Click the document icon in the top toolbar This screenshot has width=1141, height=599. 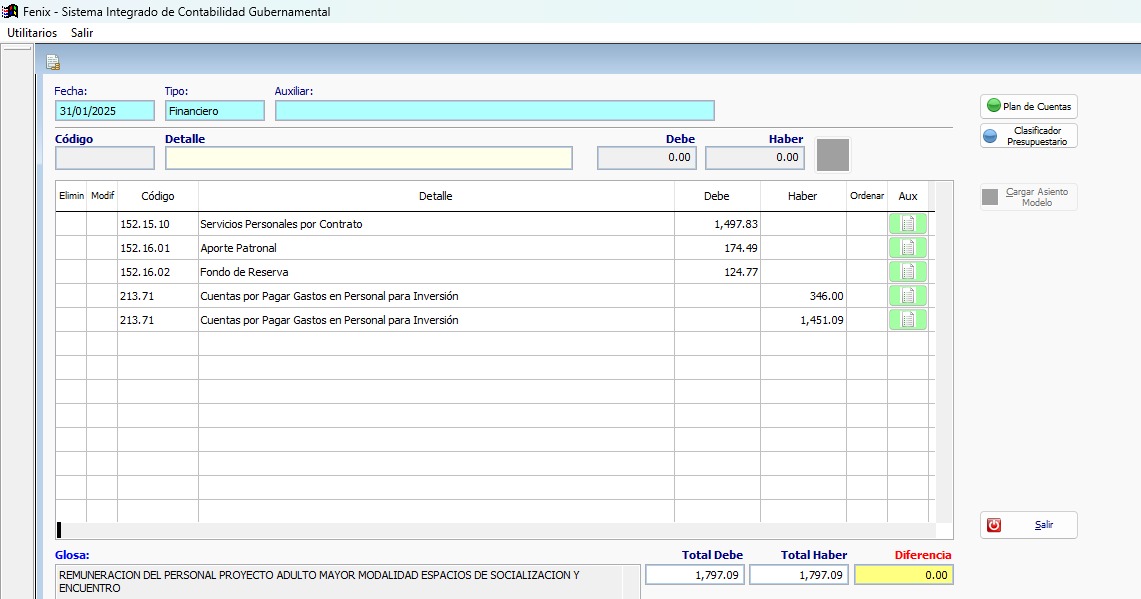[x=53, y=62]
